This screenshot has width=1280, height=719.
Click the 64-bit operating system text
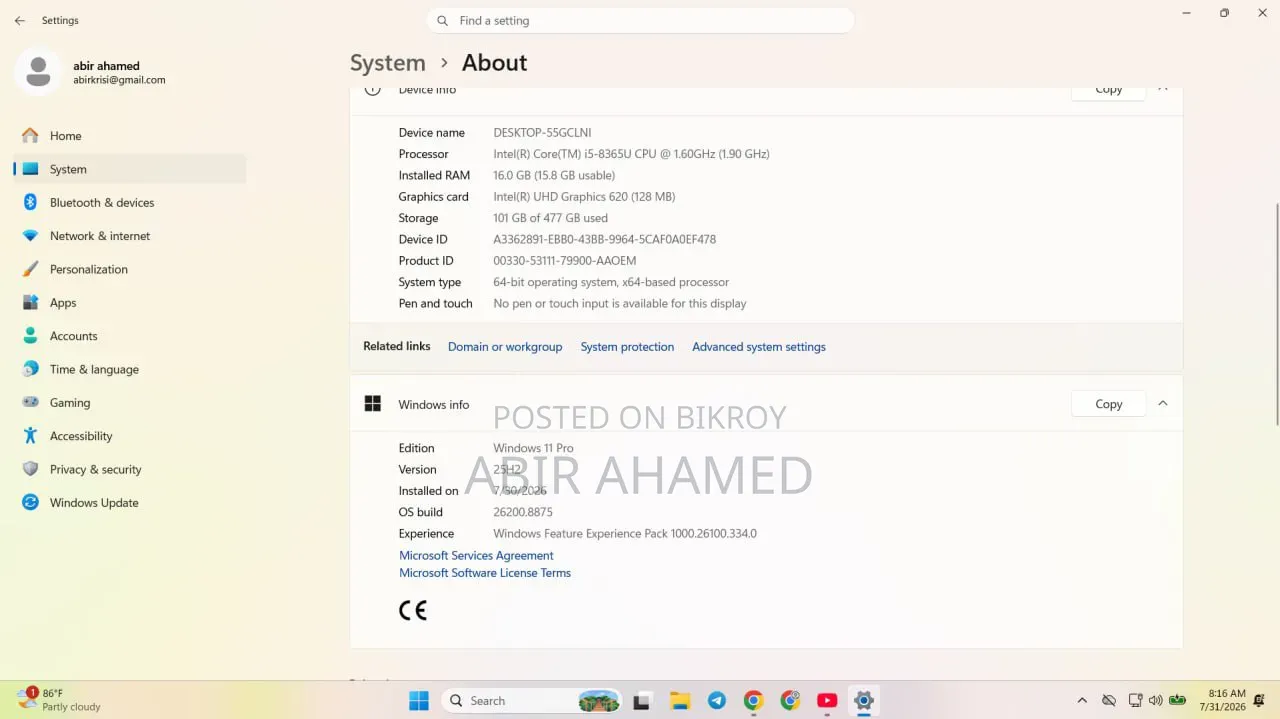click(x=611, y=282)
